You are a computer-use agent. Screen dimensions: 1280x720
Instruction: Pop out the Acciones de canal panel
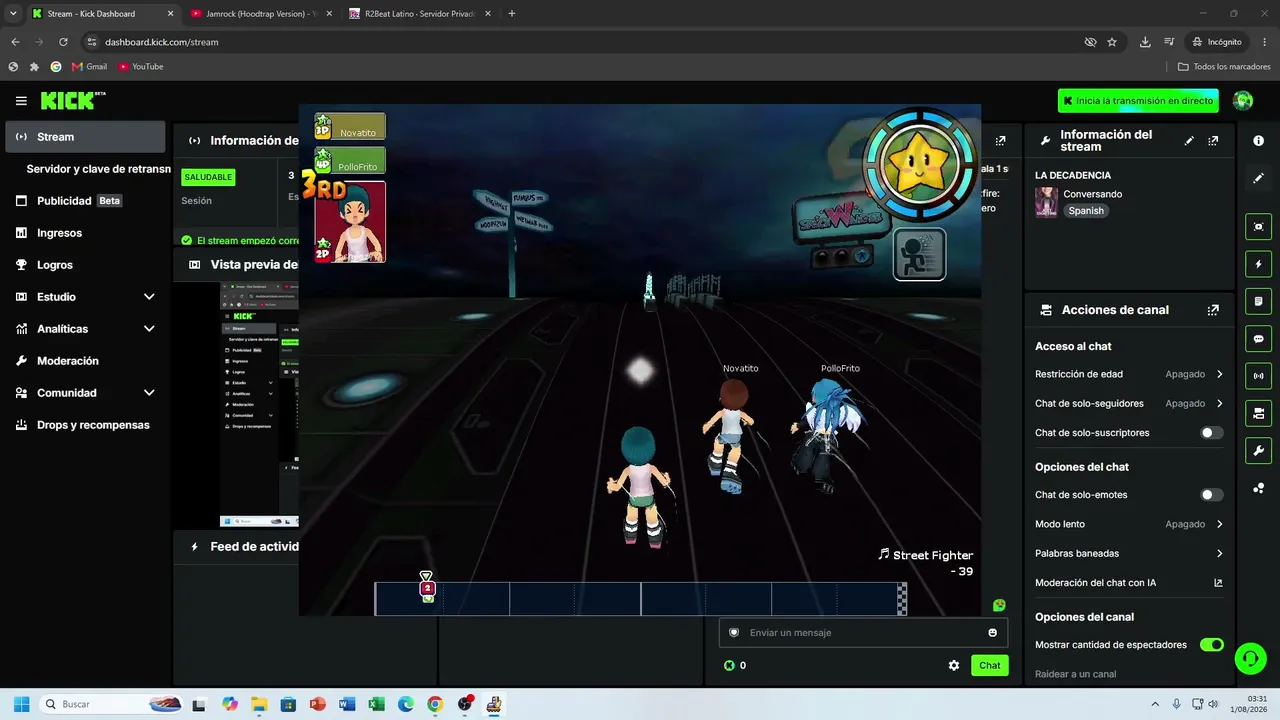click(x=1213, y=310)
